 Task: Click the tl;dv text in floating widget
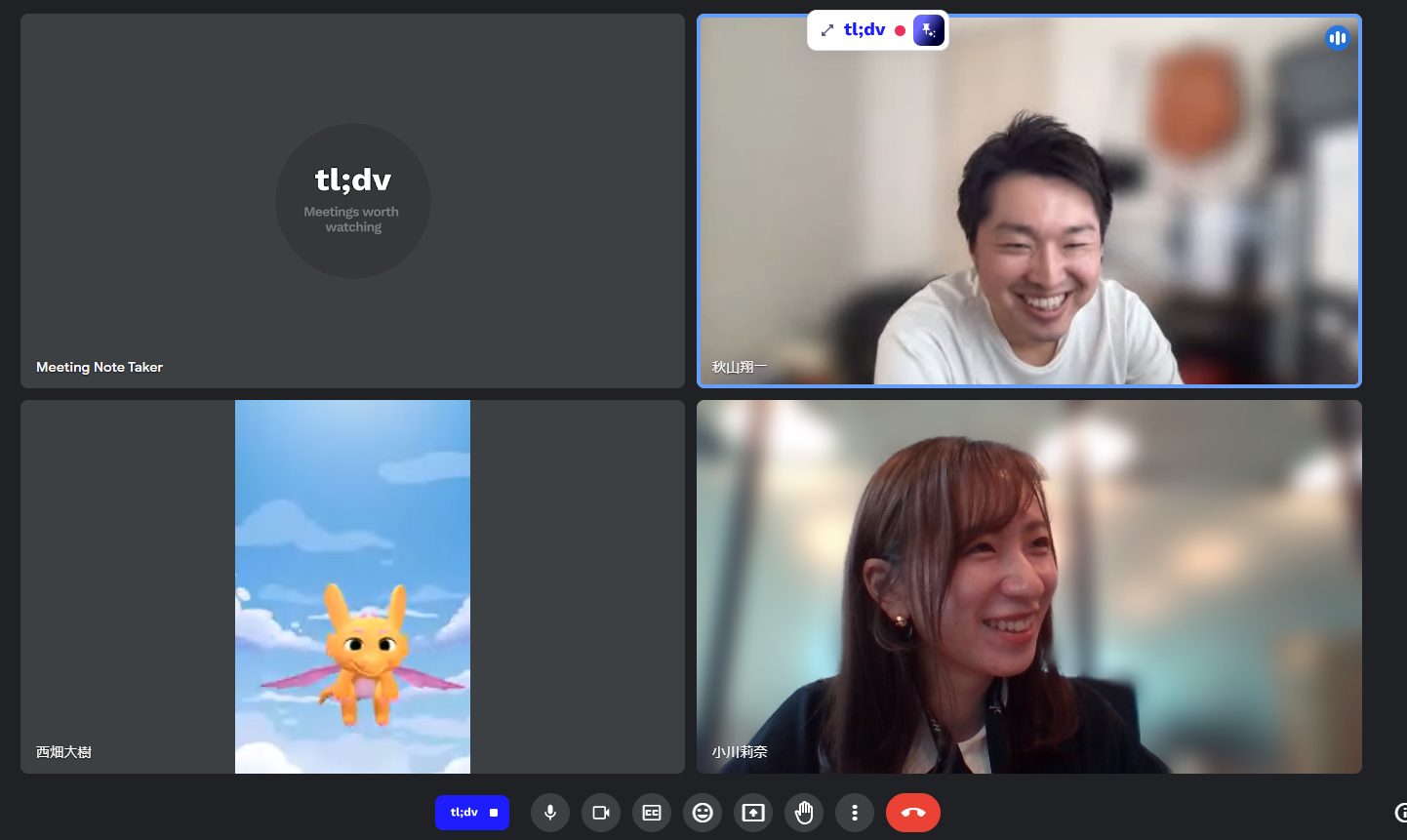pyautogui.click(x=864, y=30)
